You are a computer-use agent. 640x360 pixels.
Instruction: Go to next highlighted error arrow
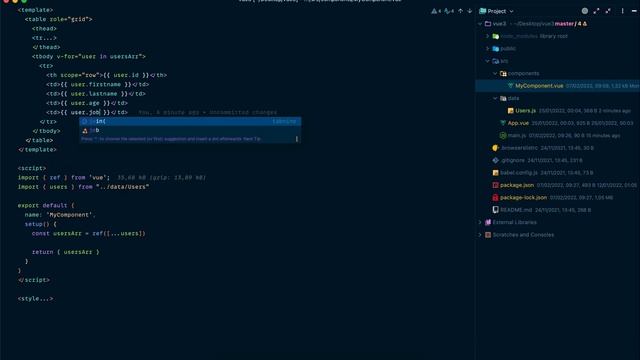pos(470,11)
